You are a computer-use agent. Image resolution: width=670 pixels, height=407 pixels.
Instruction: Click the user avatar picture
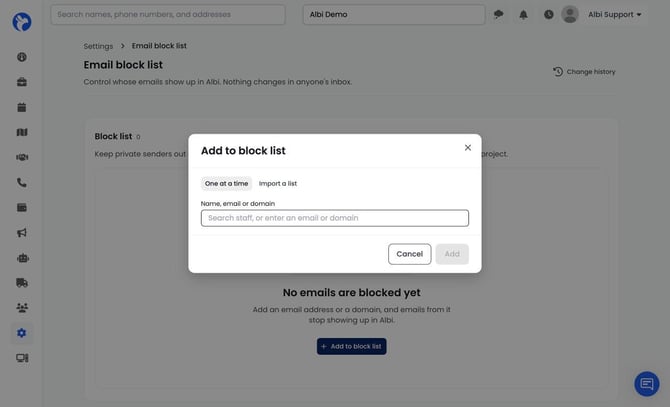click(570, 15)
